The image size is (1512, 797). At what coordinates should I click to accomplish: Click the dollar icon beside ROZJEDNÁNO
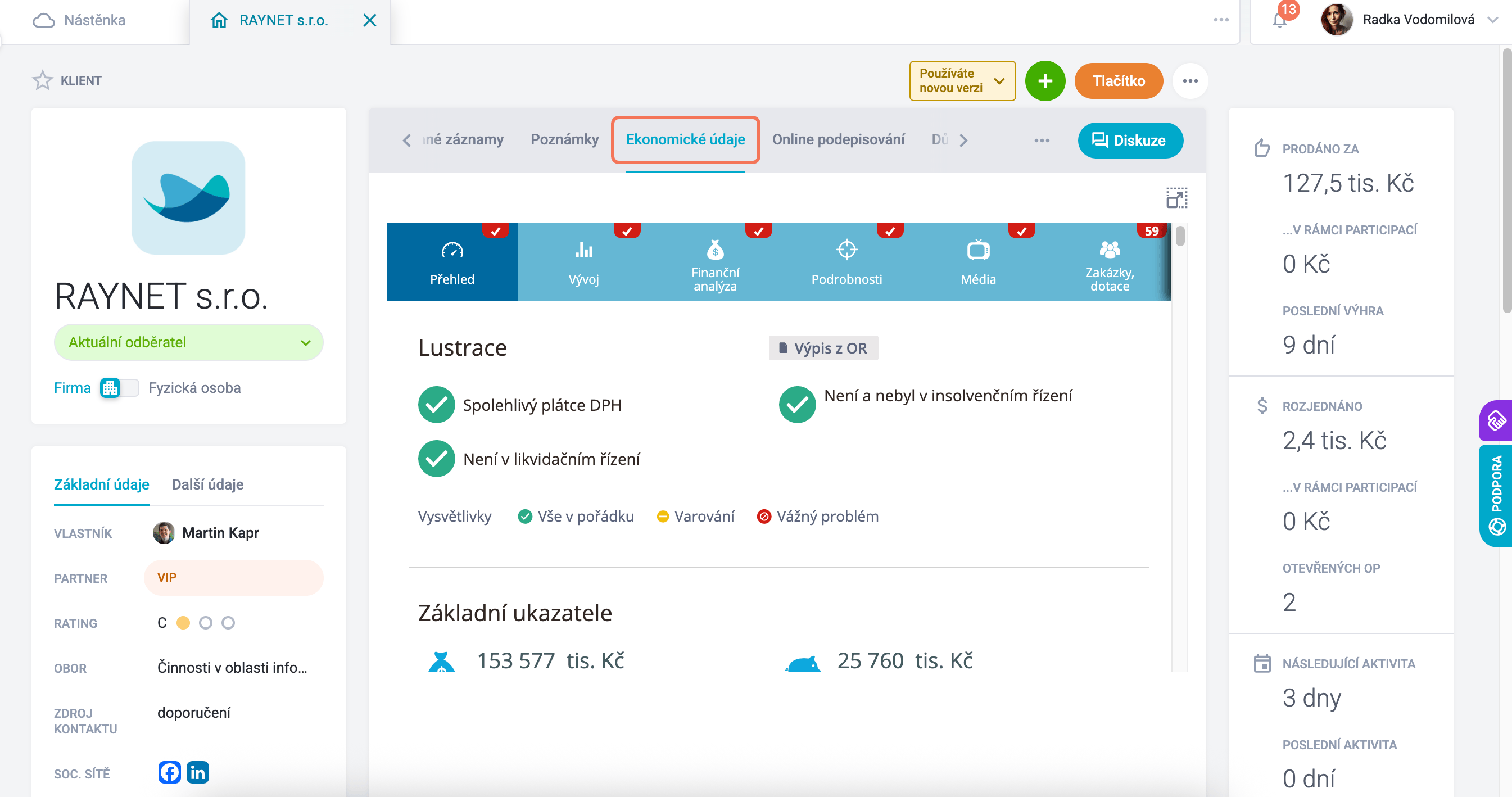coord(1262,406)
